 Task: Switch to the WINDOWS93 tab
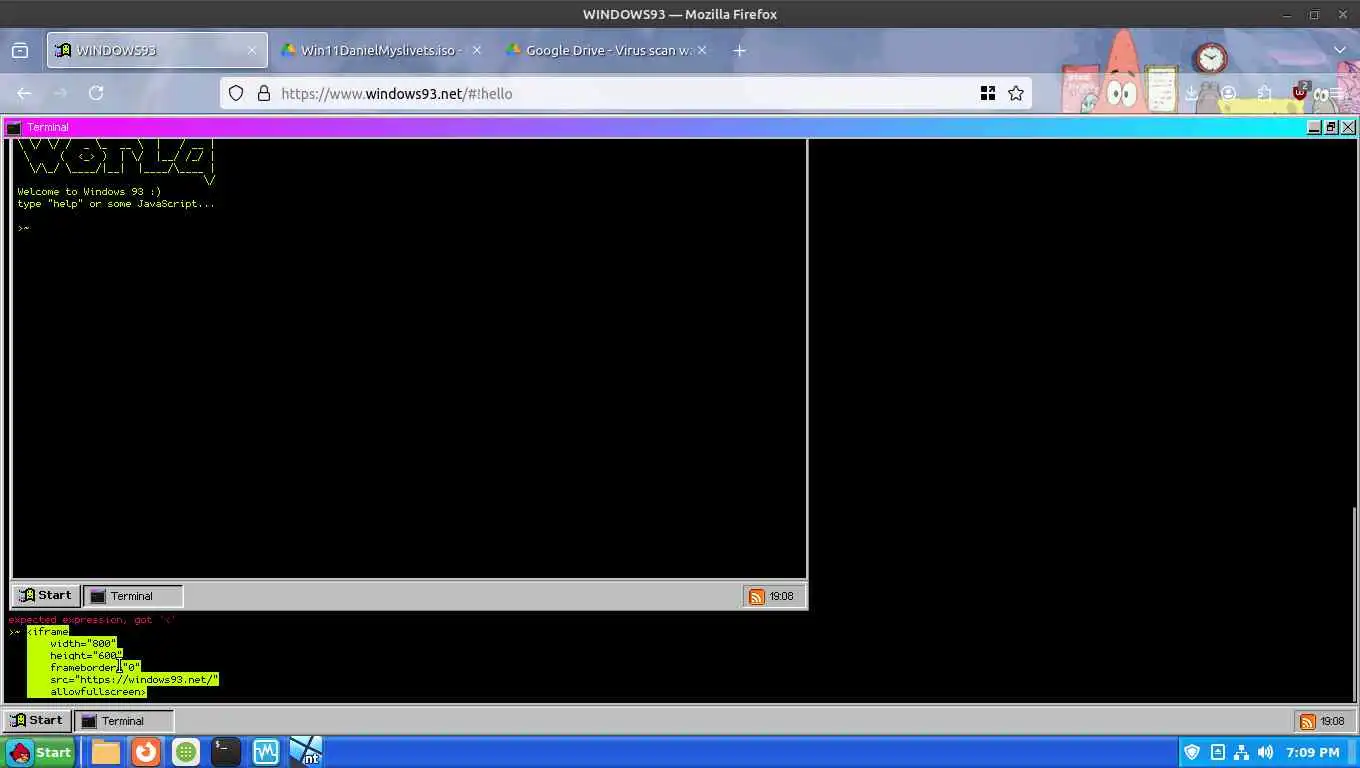pos(157,50)
